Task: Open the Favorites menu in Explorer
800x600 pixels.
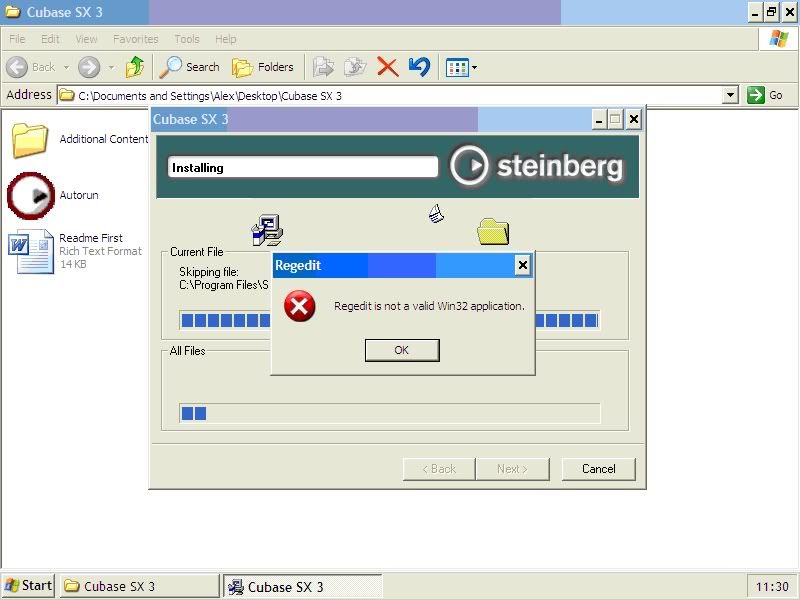Action: [136, 39]
